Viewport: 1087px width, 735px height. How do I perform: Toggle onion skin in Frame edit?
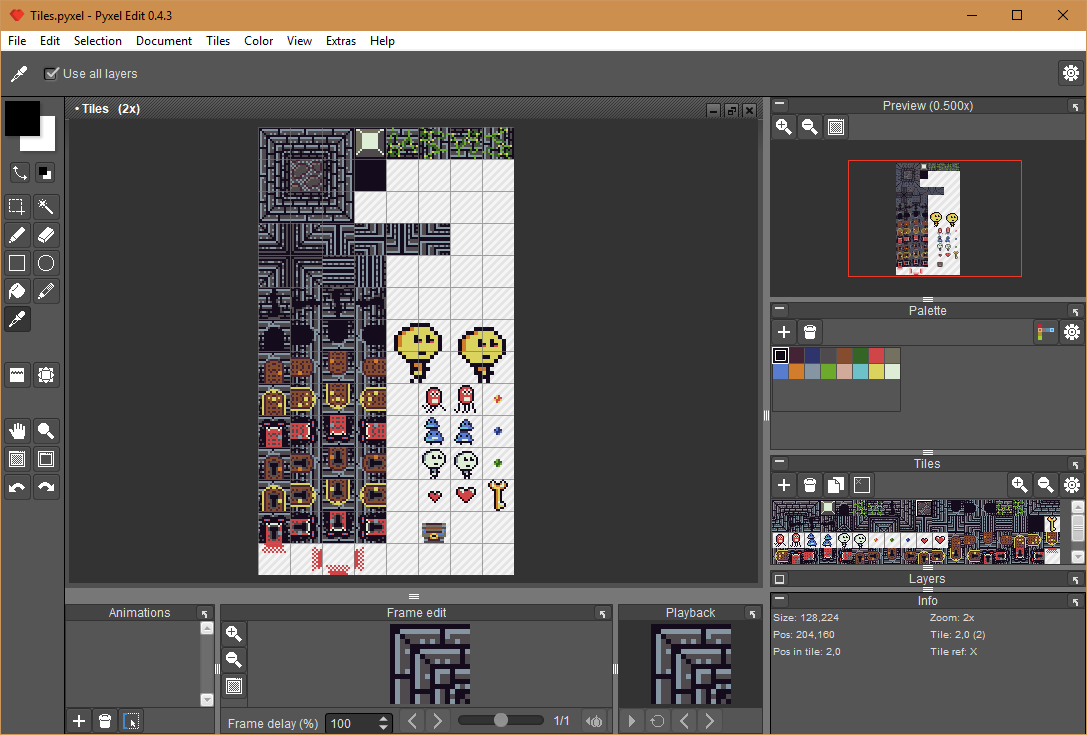click(594, 721)
